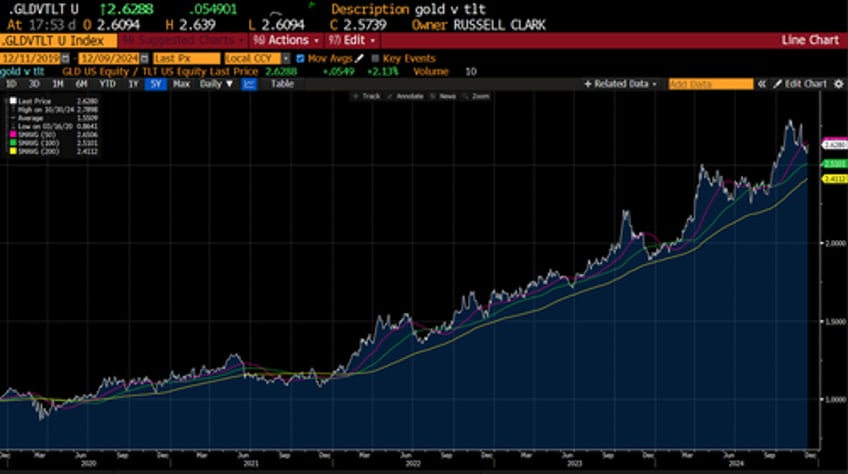848x474 pixels.
Task: Click the end date field 12/09/2024
Action: (110, 58)
